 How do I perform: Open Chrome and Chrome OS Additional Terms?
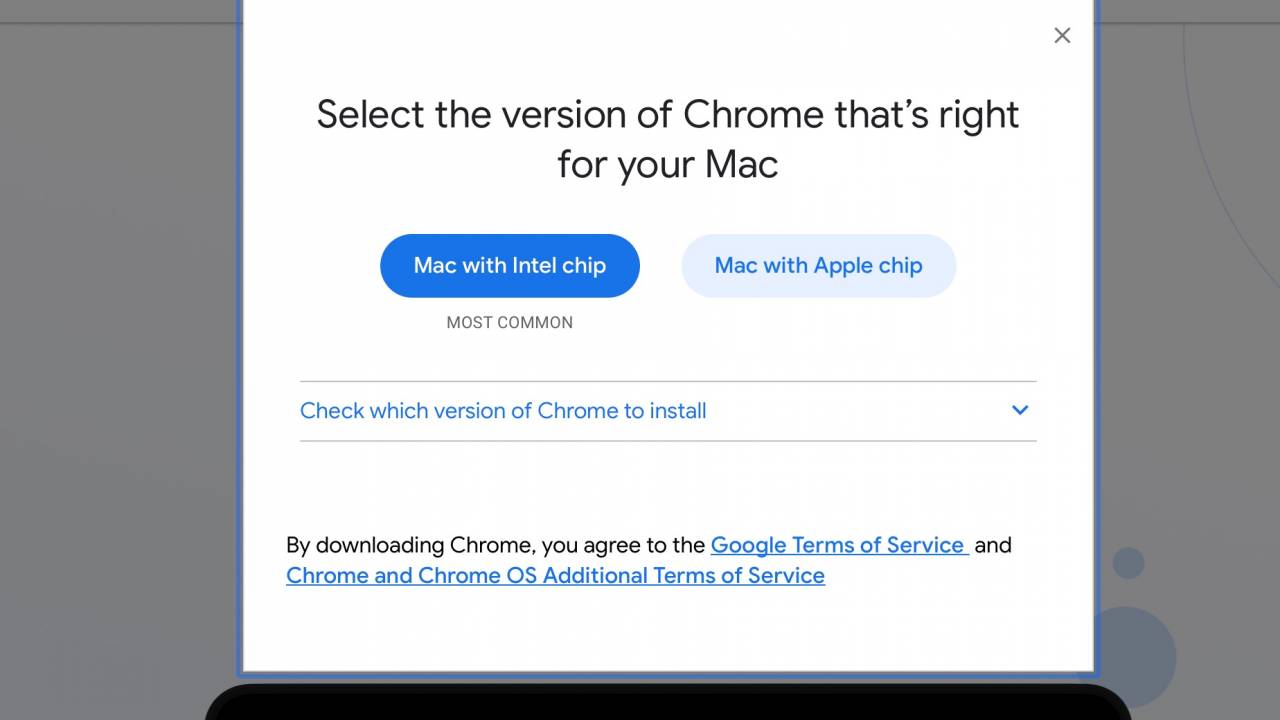pyautogui.click(x=555, y=576)
